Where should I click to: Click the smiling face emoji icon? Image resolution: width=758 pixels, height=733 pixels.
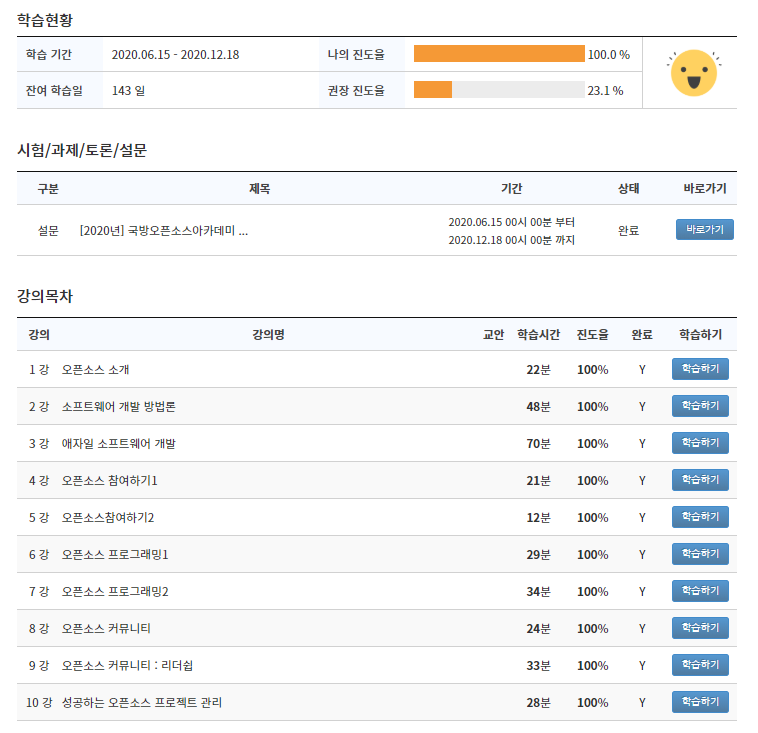(694, 73)
